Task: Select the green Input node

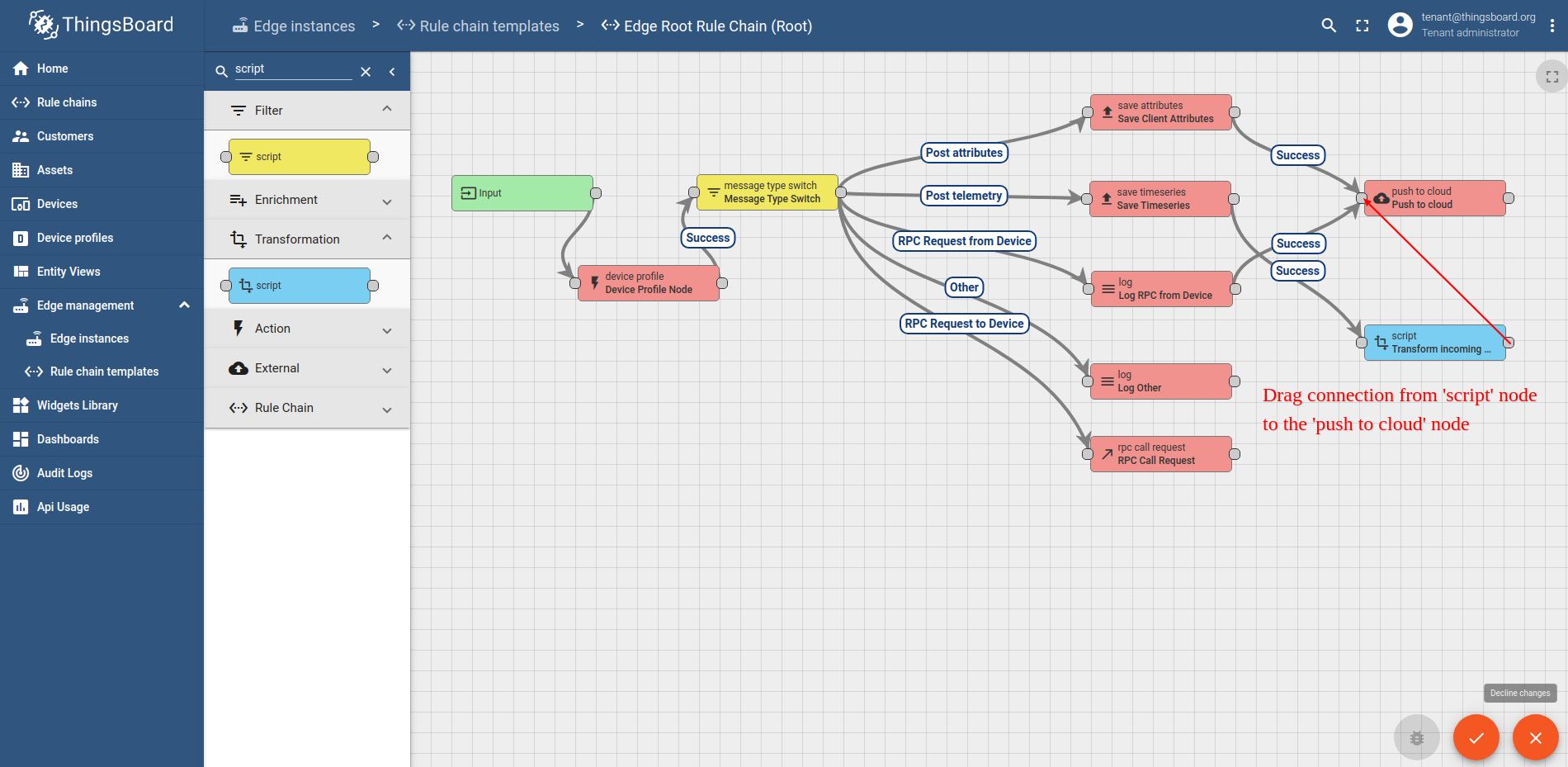Action: pos(522,193)
